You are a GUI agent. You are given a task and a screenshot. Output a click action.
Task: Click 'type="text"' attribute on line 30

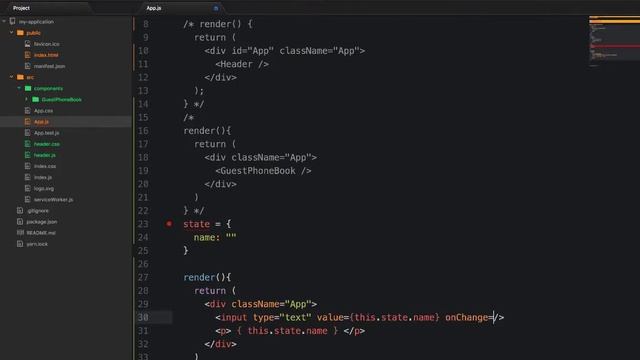click(x=282, y=317)
